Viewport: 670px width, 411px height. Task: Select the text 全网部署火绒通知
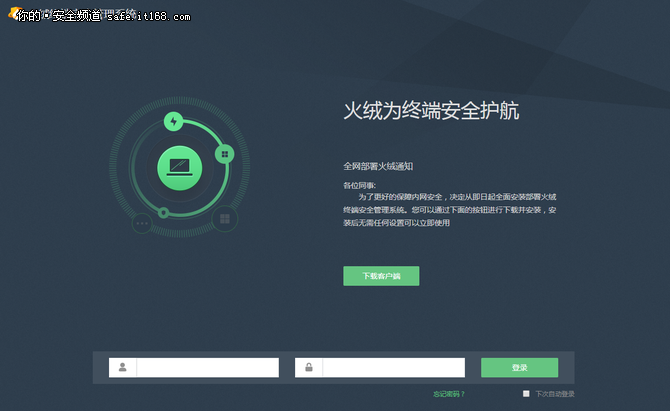coord(378,166)
